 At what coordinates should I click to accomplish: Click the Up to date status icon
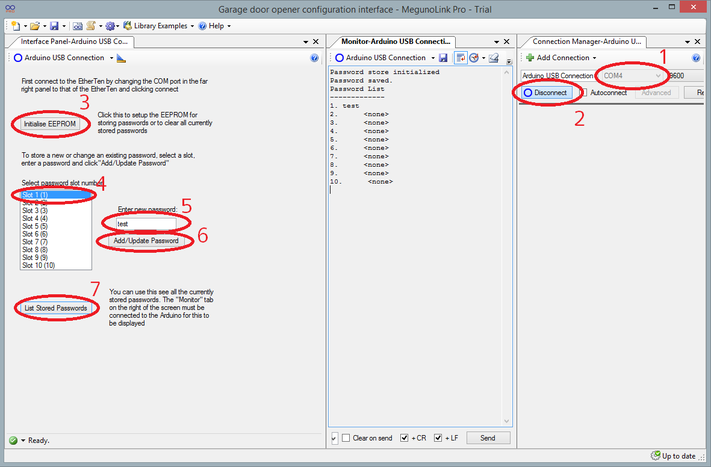[655, 455]
